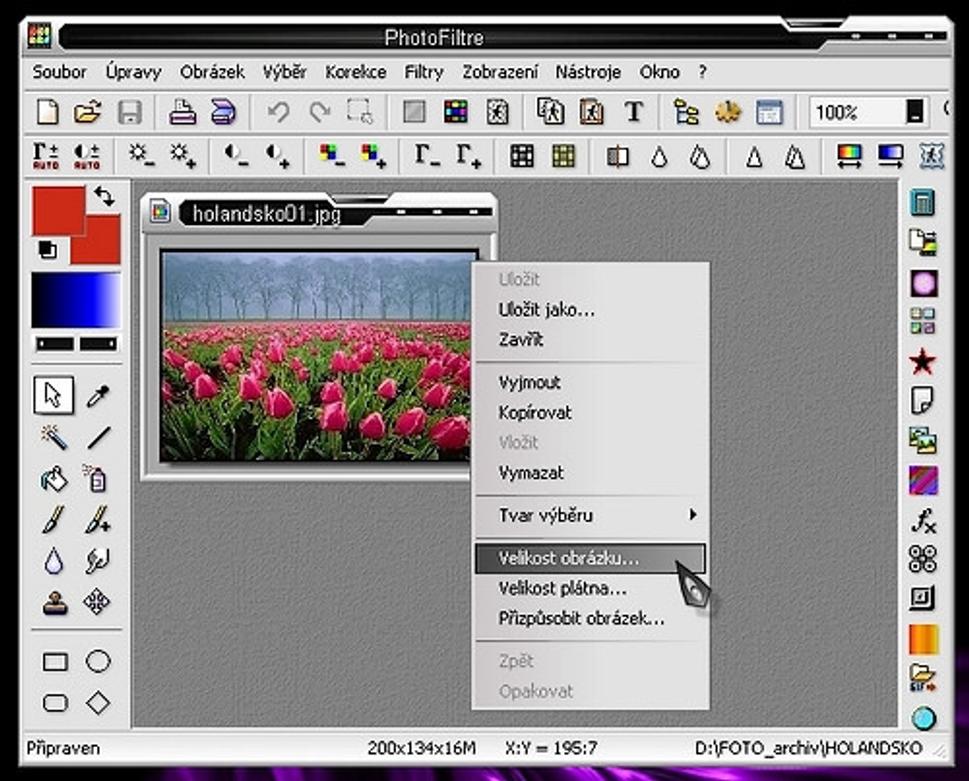The height and width of the screenshot is (781, 969).
Task: Click the Brightness plus icon
Action: 183,156
